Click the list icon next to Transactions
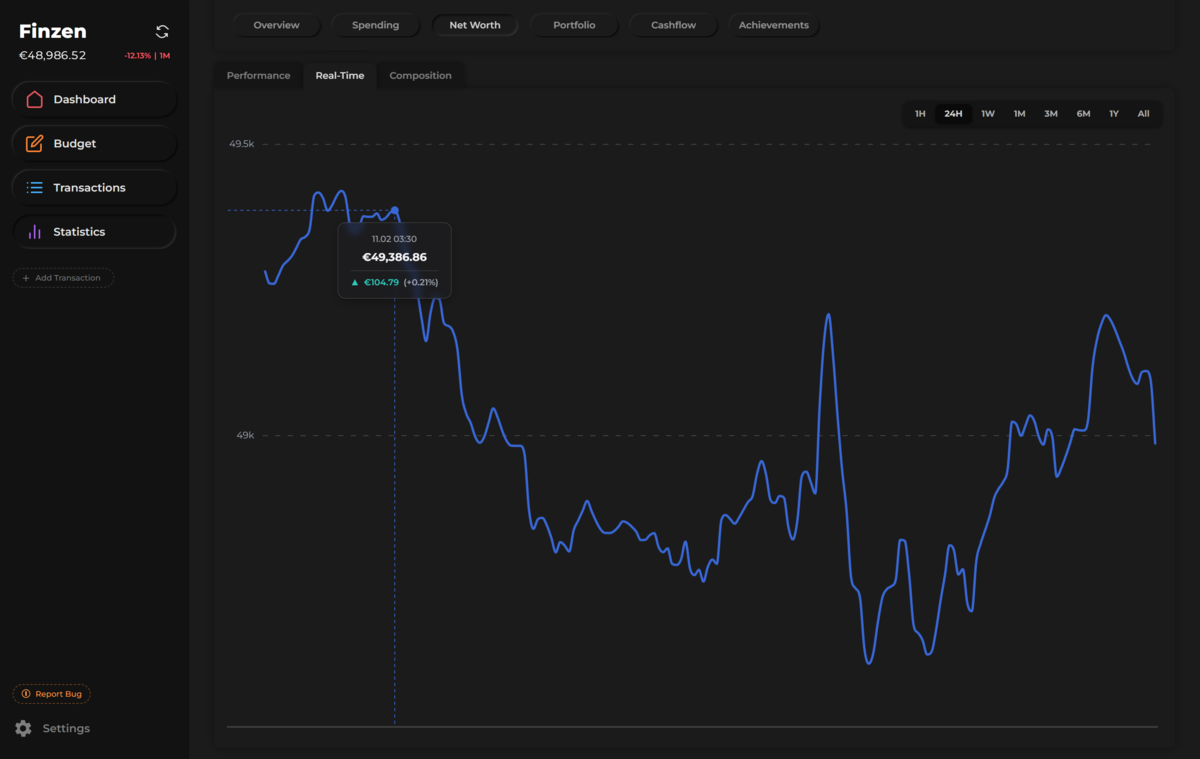Viewport: 1200px width, 759px height. (x=35, y=187)
